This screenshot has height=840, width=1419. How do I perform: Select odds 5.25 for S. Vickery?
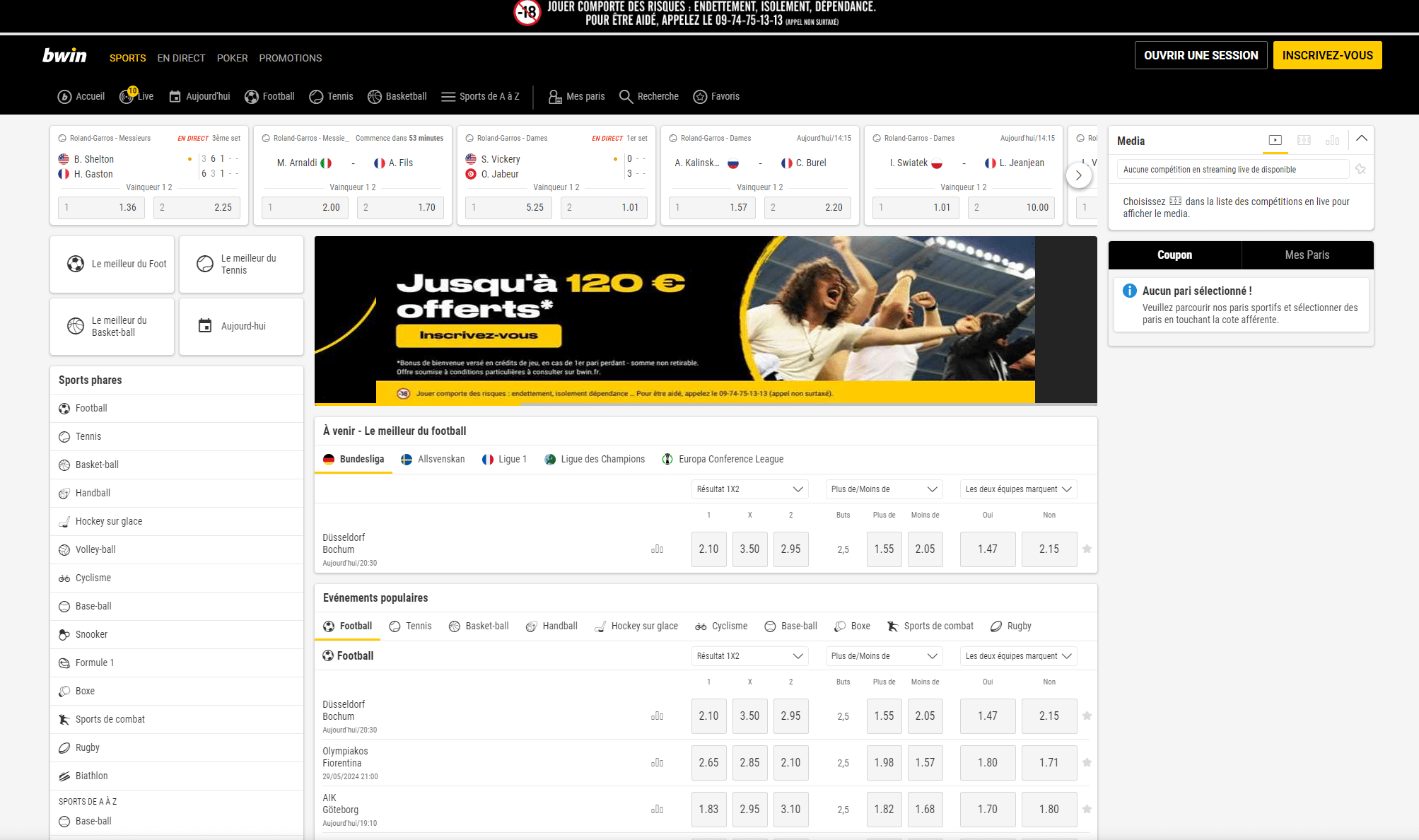click(508, 207)
